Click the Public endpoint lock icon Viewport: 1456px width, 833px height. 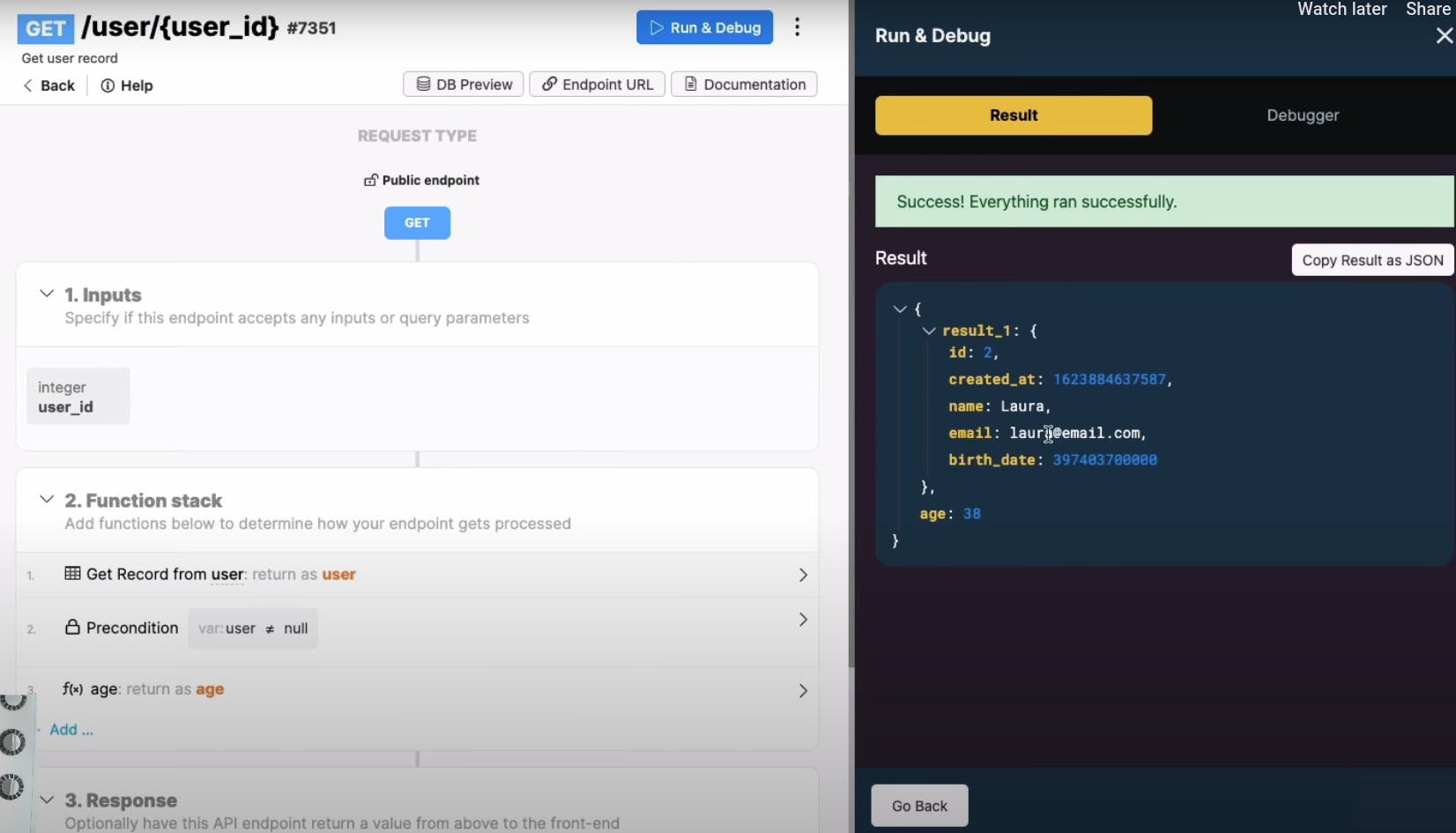tap(371, 180)
